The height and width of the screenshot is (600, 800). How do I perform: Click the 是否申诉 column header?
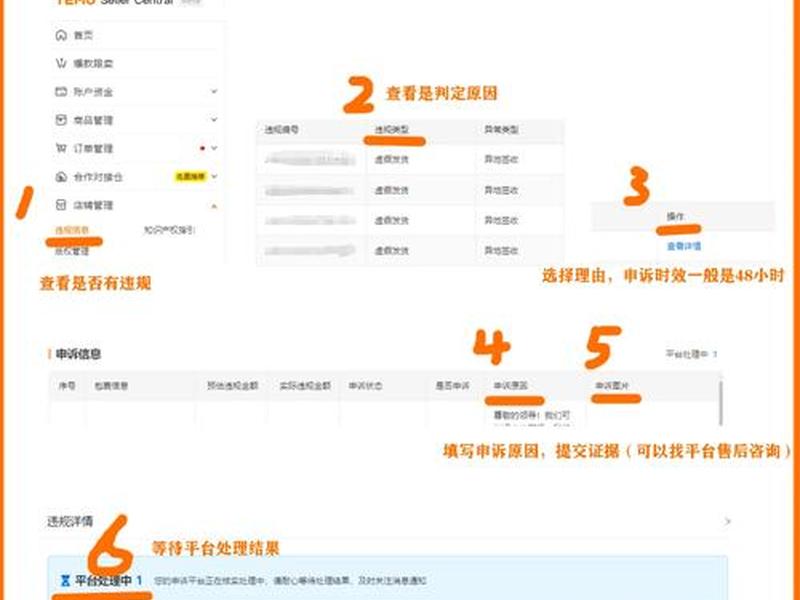[x=452, y=386]
